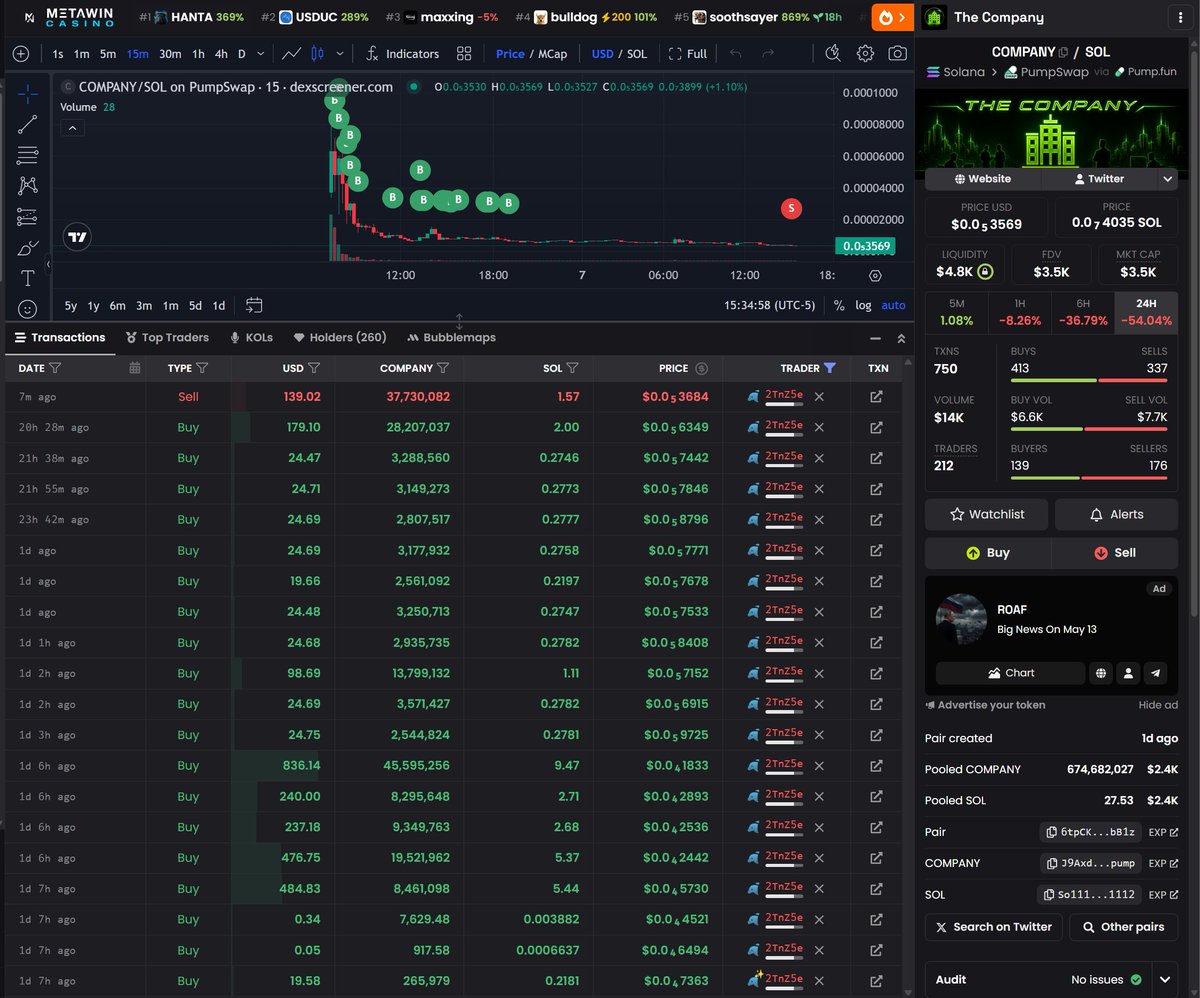Image resolution: width=1200 pixels, height=998 pixels.
Task: Clear the active TRADER filter
Action: pos(830,368)
